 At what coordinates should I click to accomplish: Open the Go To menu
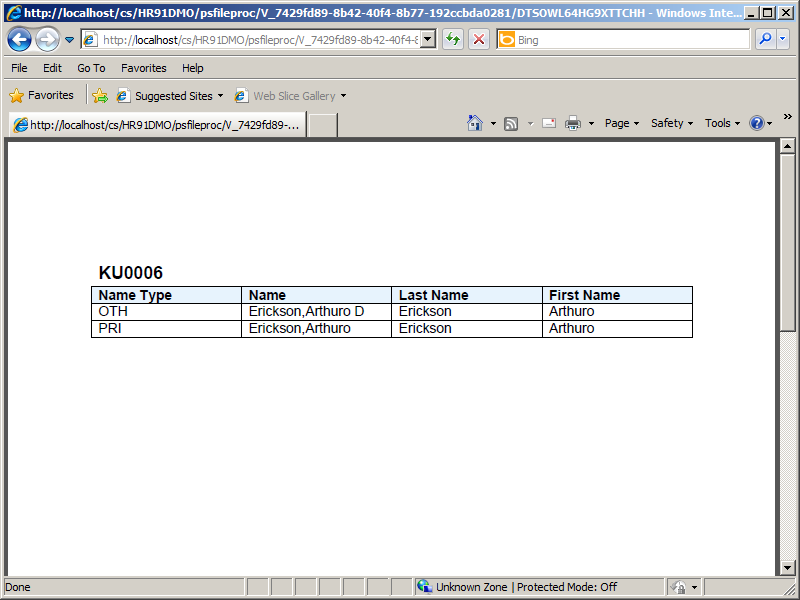click(x=91, y=67)
